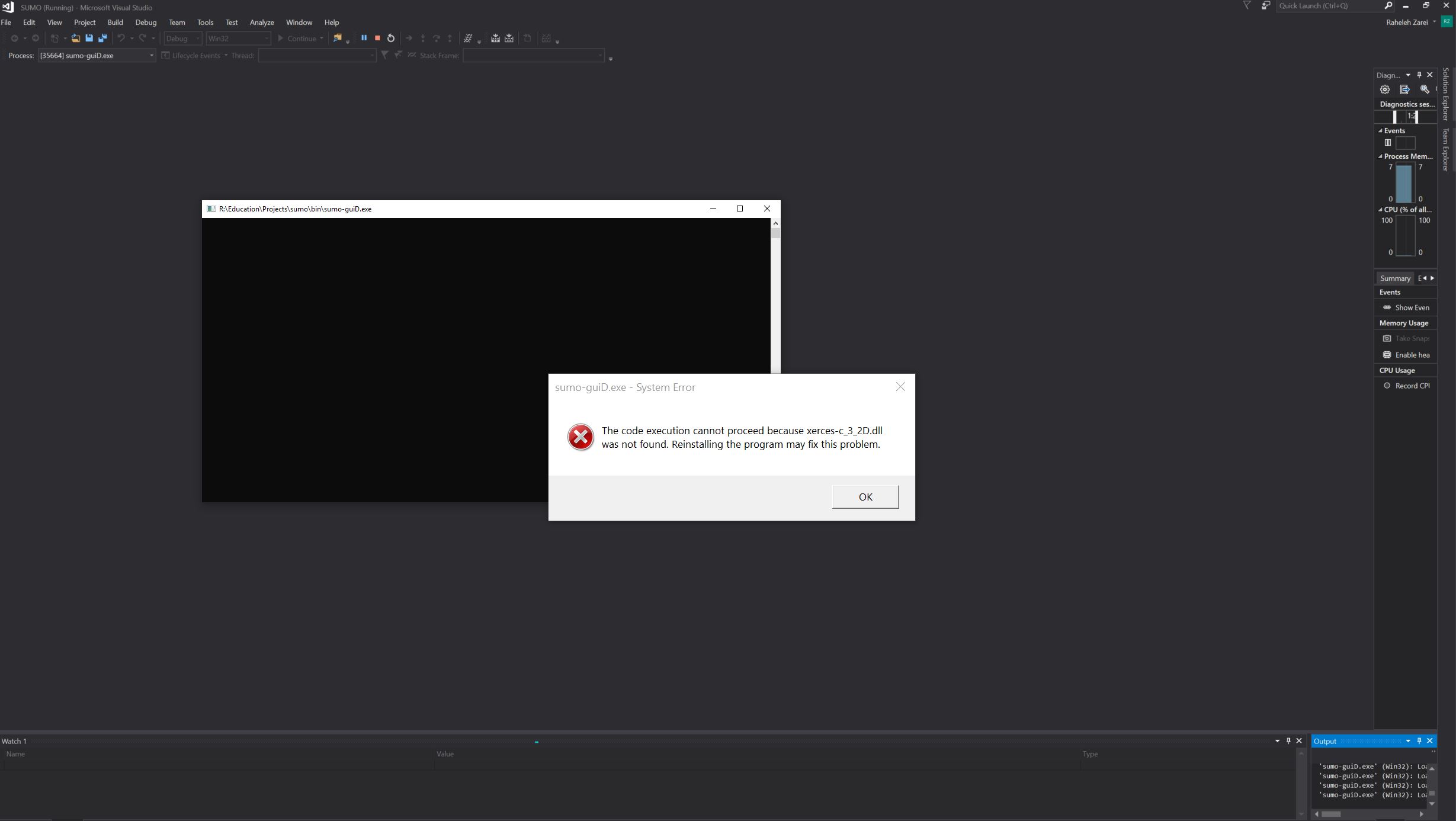The image size is (1456, 821).
Task: Click the Diagnostic Tools export icon
Action: 1404,89
